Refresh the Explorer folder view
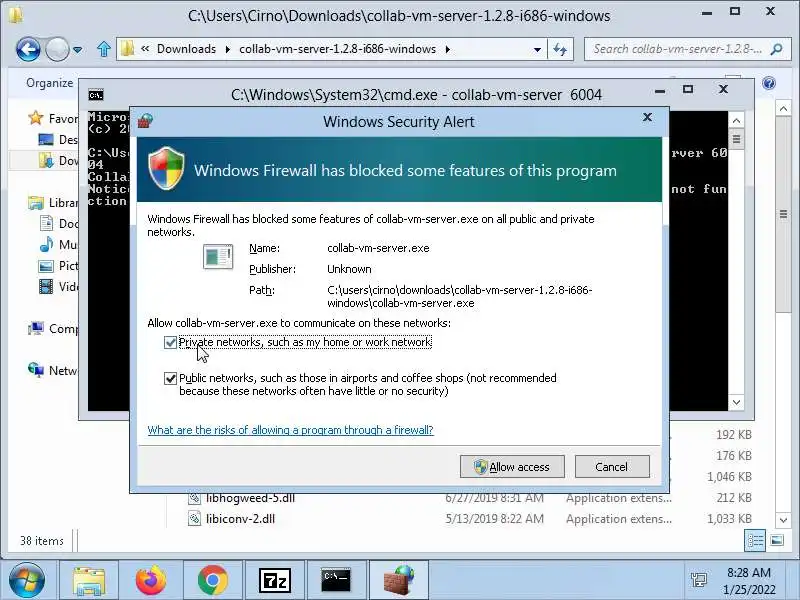Image resolution: width=800 pixels, height=600 pixels. pos(560,49)
